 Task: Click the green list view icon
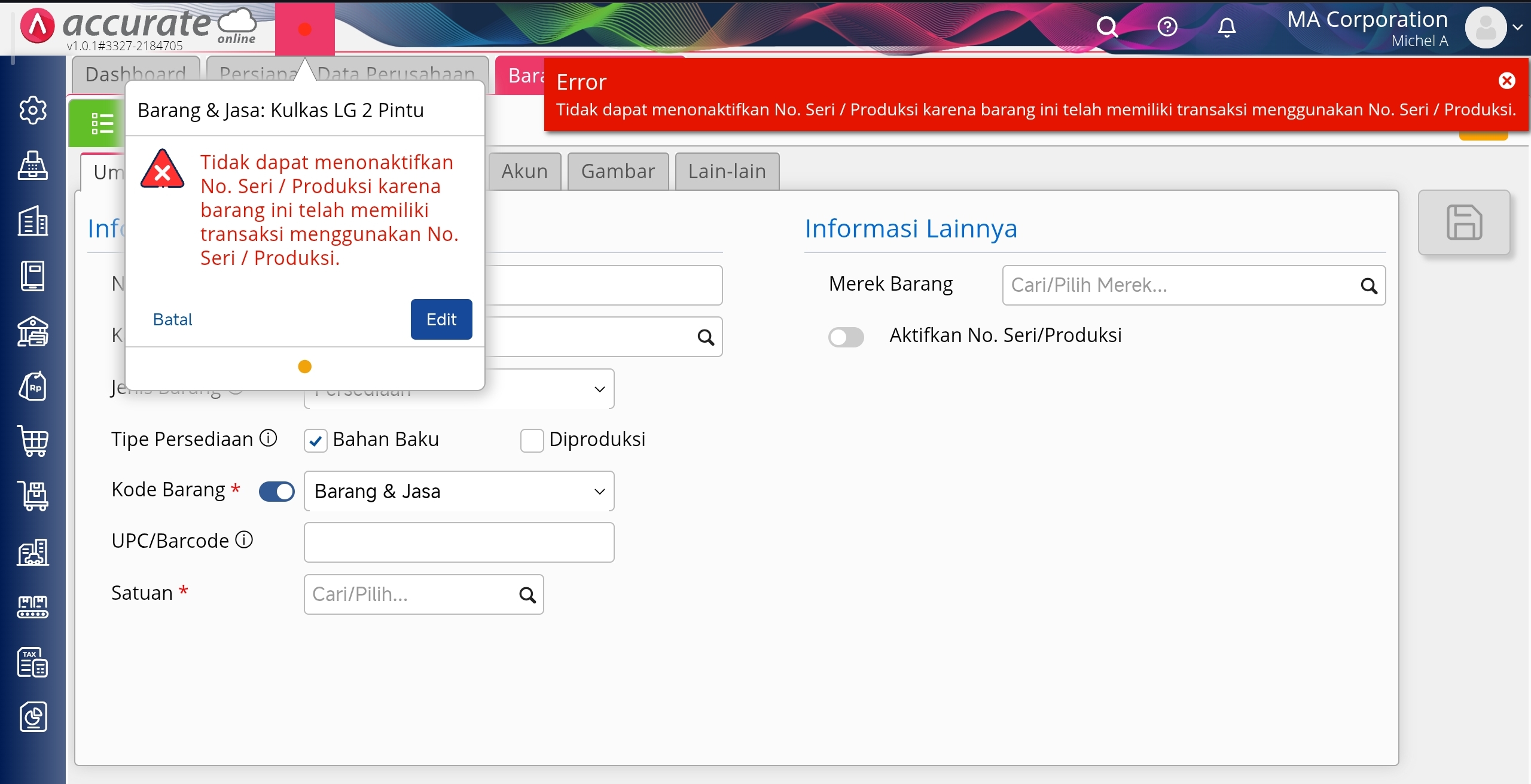click(x=102, y=123)
